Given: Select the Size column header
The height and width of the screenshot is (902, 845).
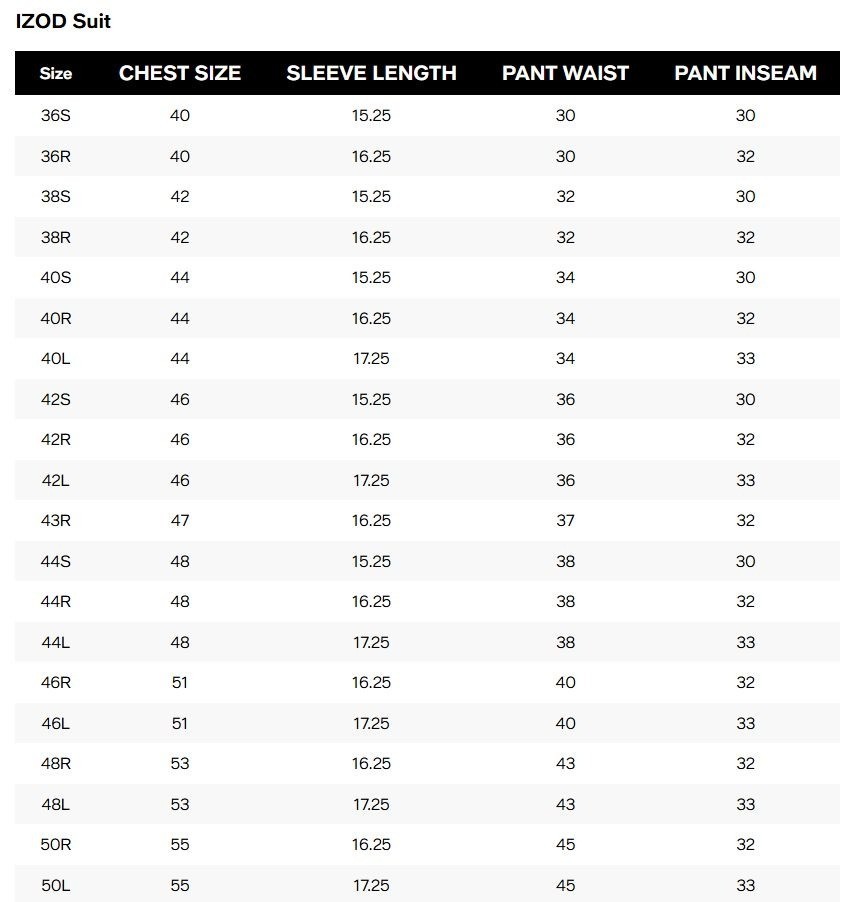Looking at the screenshot, I should coord(56,73).
